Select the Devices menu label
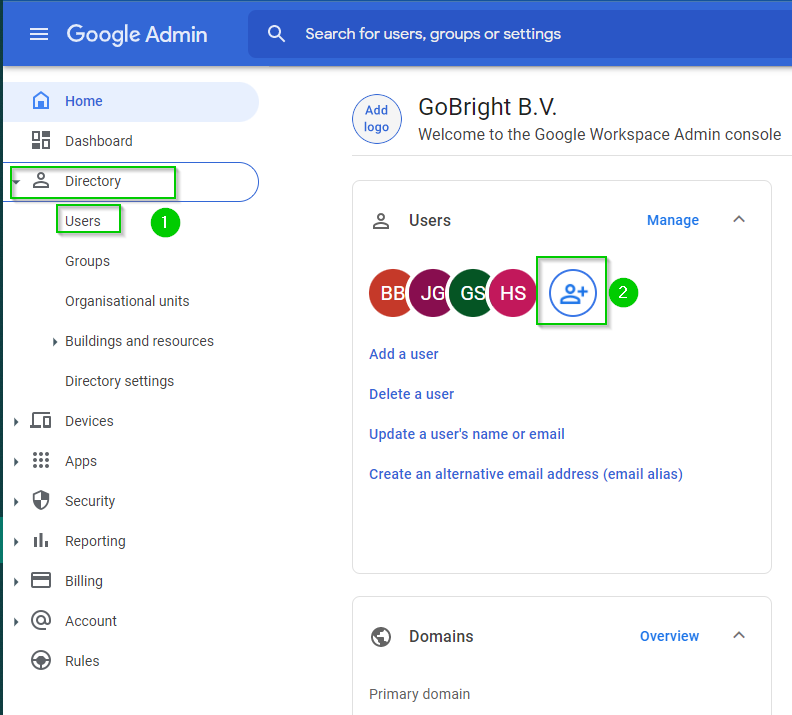792x715 pixels. coord(89,421)
